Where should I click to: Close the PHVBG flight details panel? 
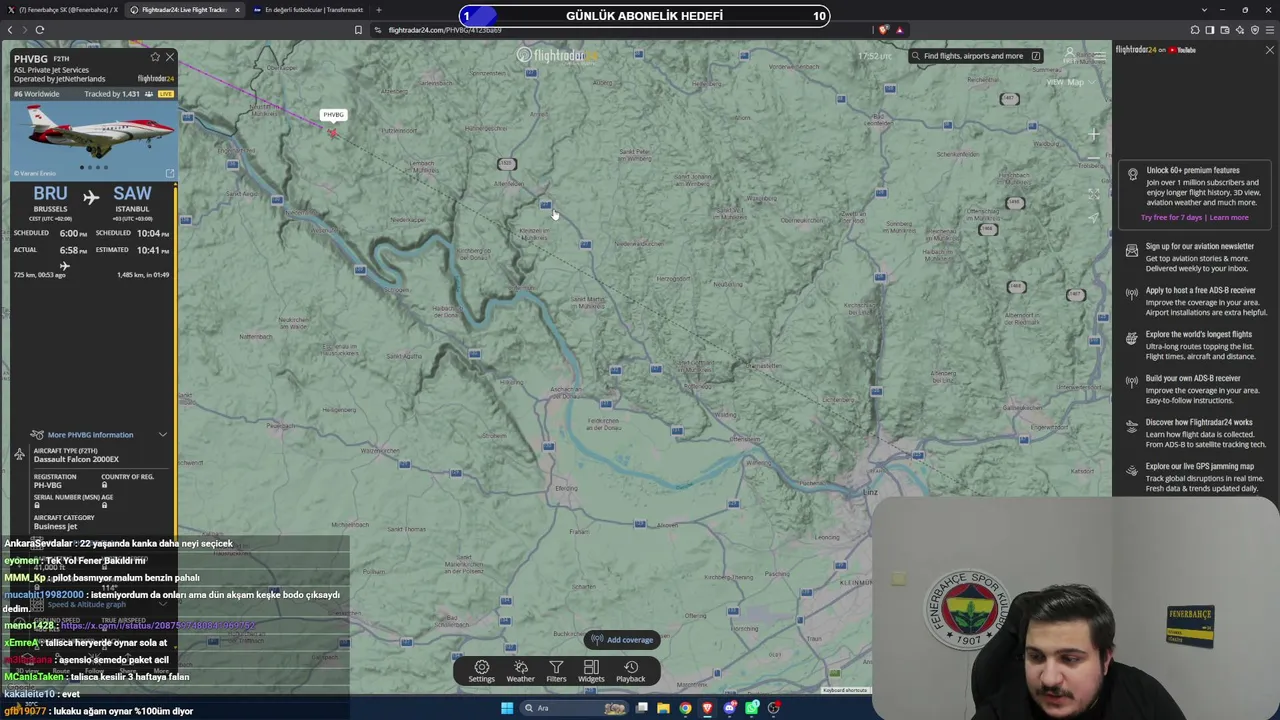click(170, 57)
